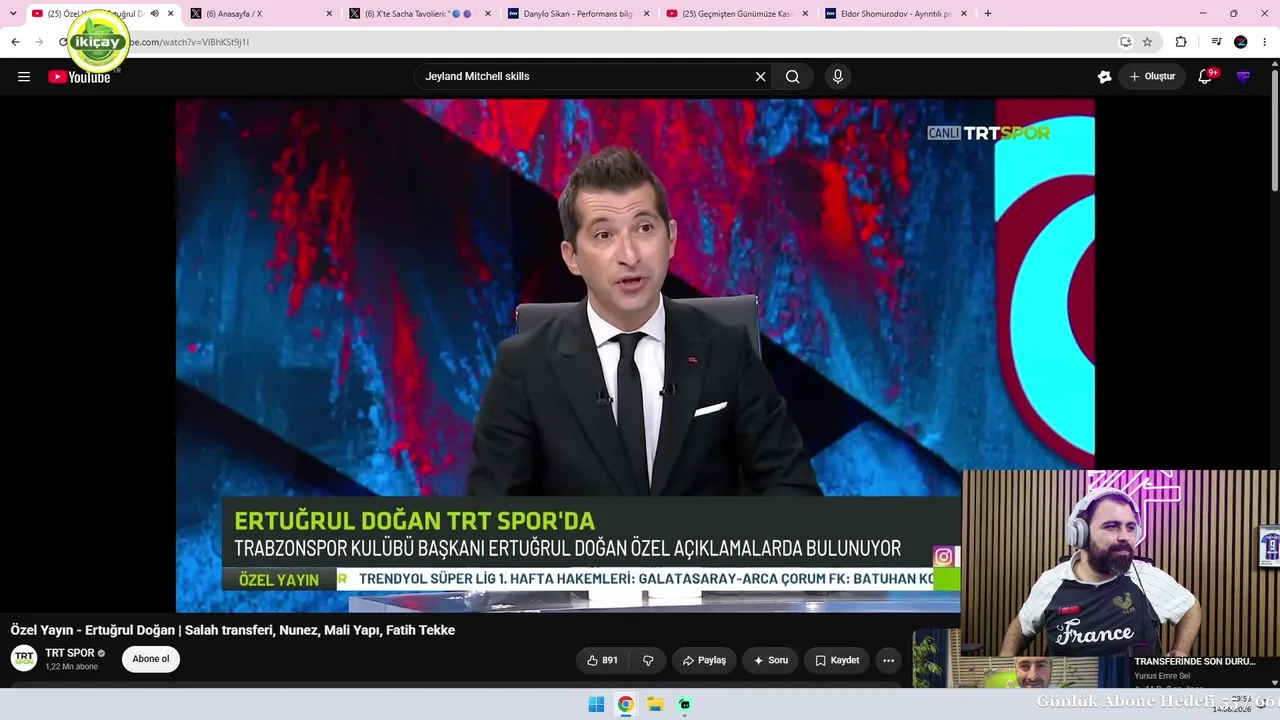Close the Anasayfa / X tab
The image size is (1280, 720).
329,14
